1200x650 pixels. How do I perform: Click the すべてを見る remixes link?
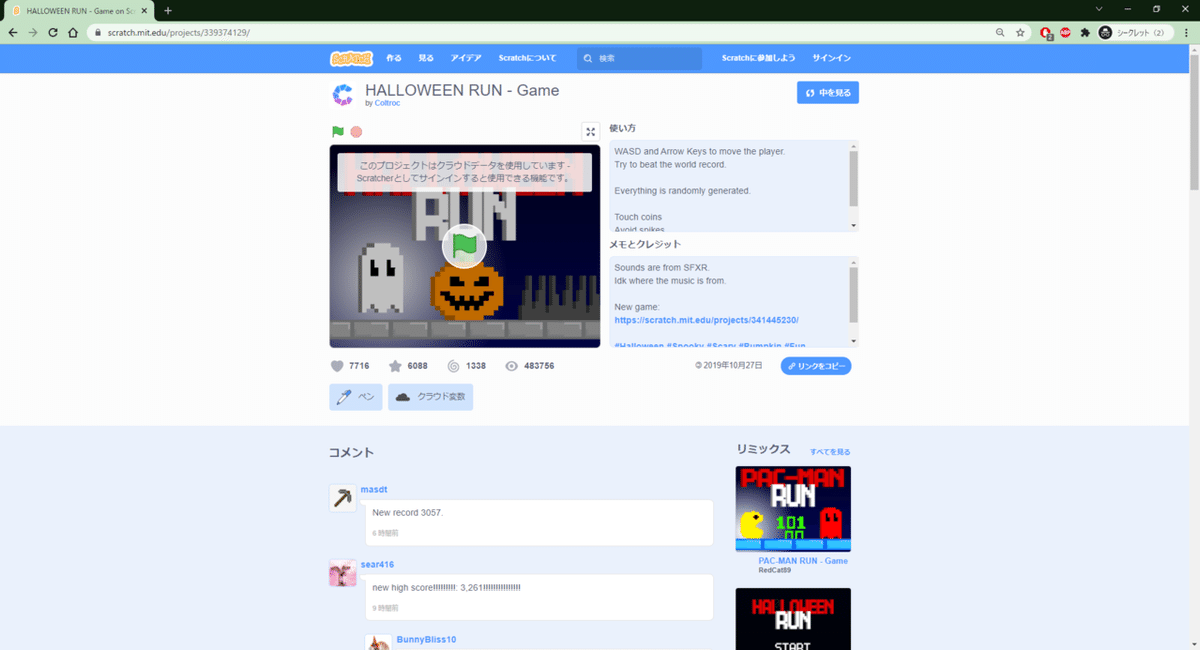[x=830, y=452]
